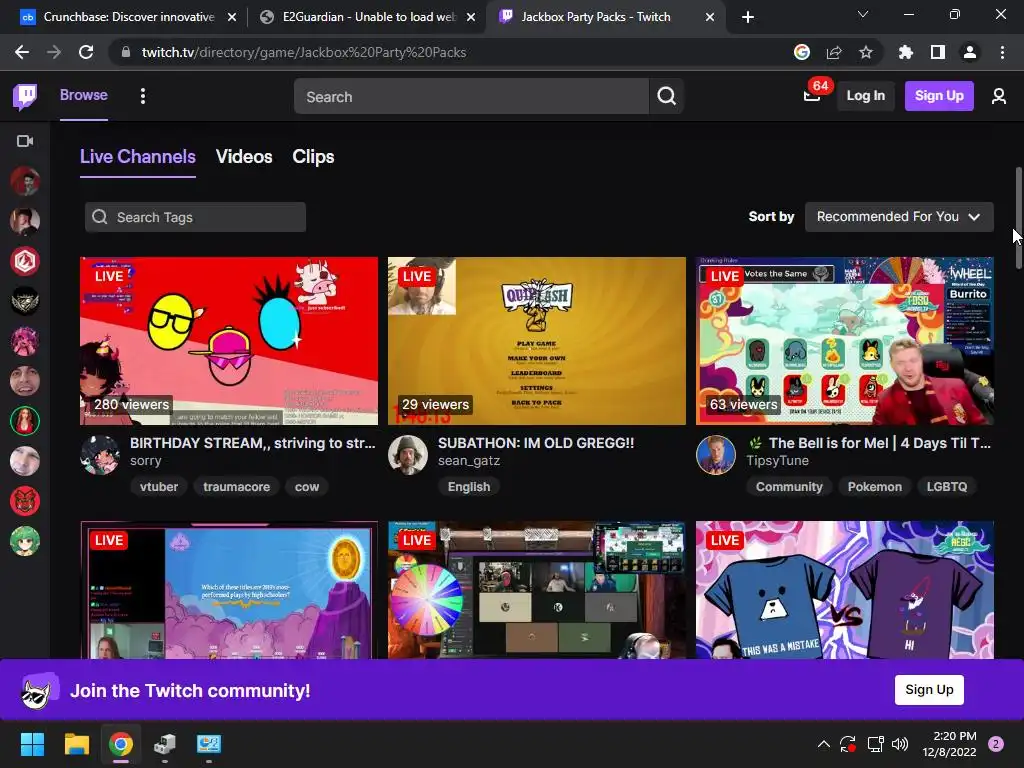Focus the main Search field
Screen dimensions: 1024x768
click(x=472, y=97)
